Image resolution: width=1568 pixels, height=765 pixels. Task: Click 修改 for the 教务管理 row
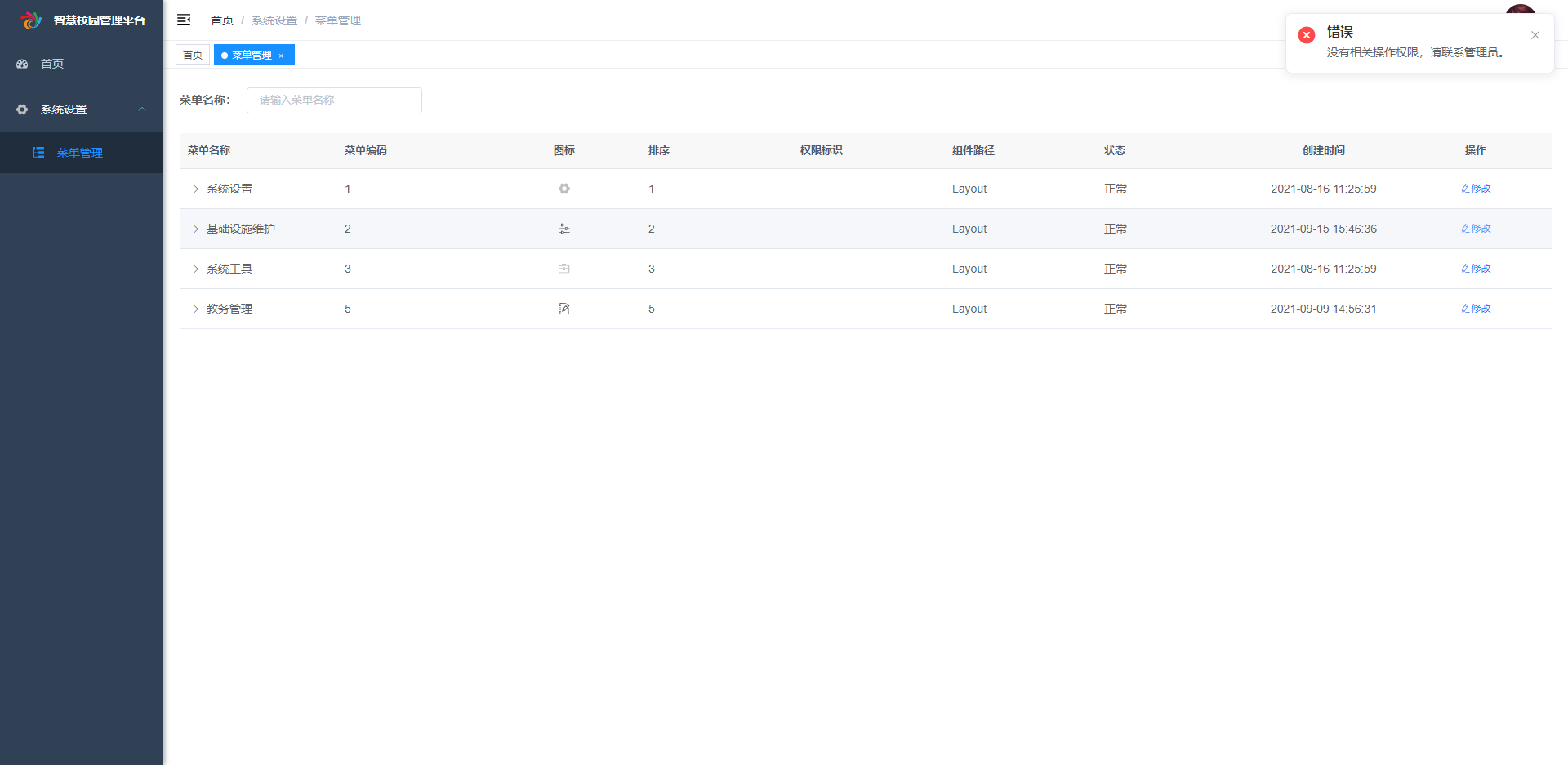1476,309
